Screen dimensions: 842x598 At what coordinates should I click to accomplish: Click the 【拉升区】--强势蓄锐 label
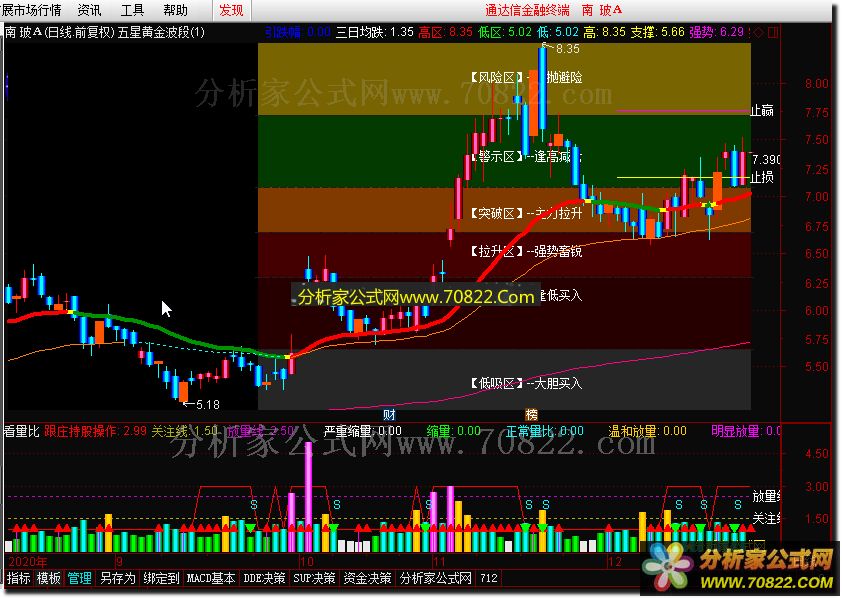coord(524,251)
